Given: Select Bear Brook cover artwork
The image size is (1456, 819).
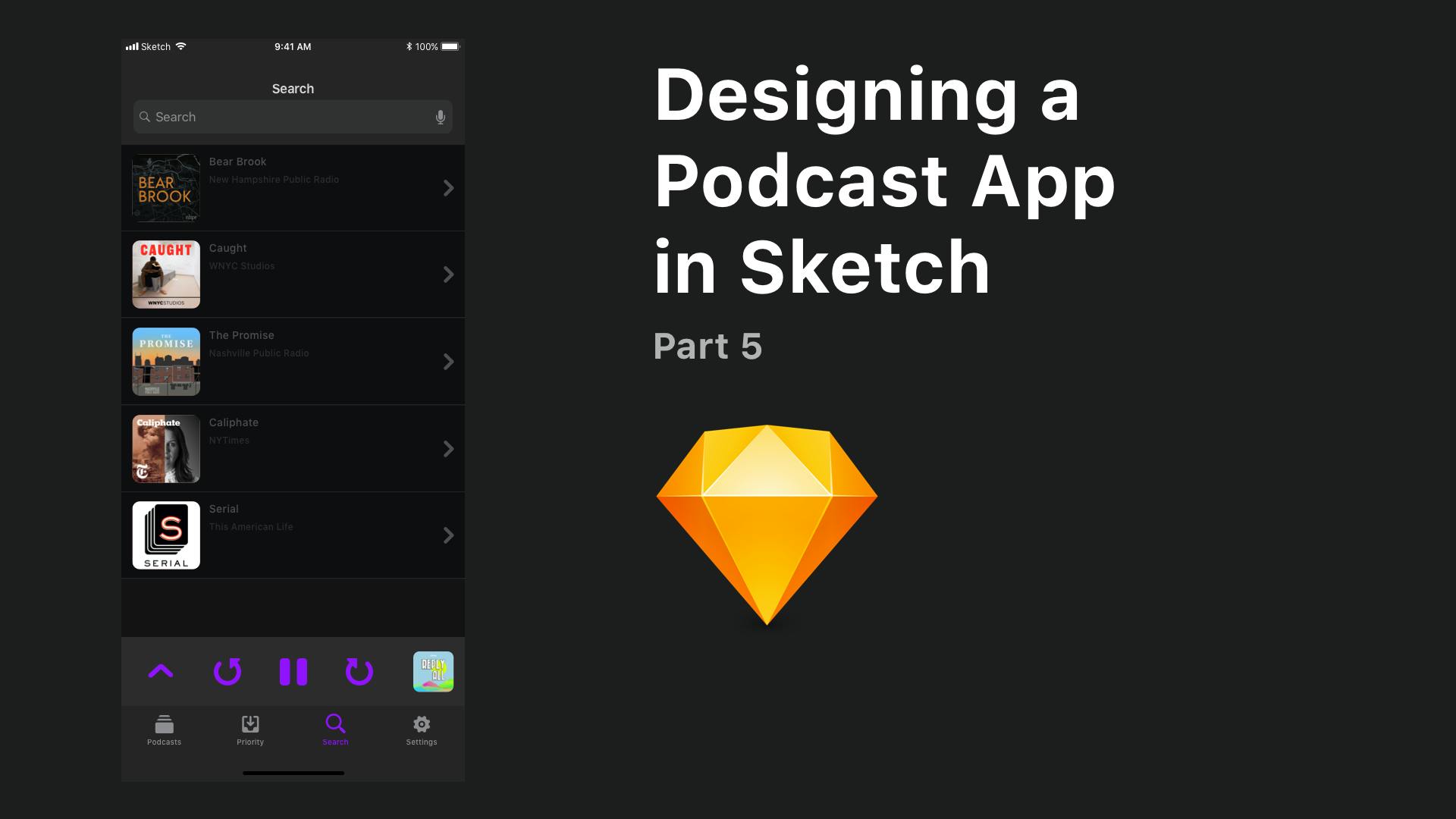Looking at the screenshot, I should pyautogui.click(x=166, y=188).
